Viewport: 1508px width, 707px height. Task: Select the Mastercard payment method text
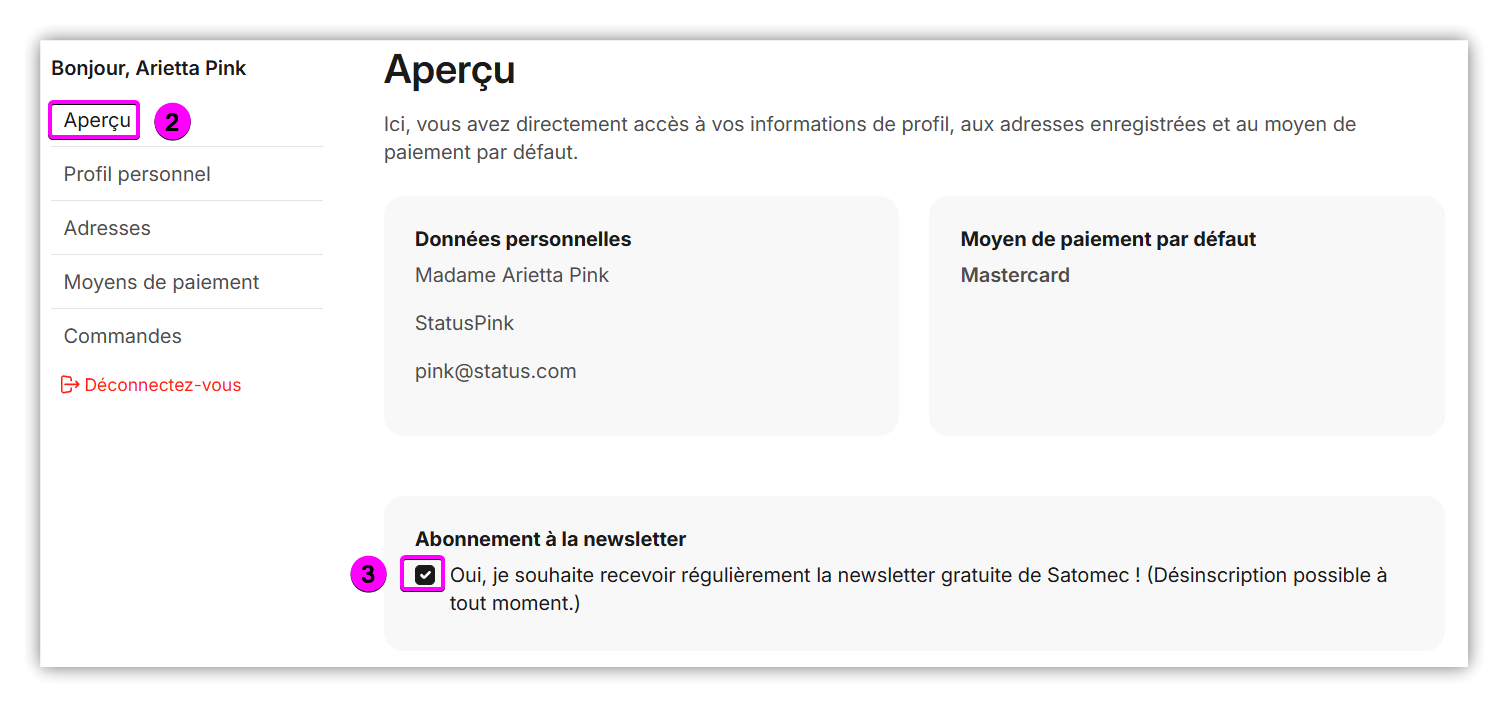[1015, 275]
